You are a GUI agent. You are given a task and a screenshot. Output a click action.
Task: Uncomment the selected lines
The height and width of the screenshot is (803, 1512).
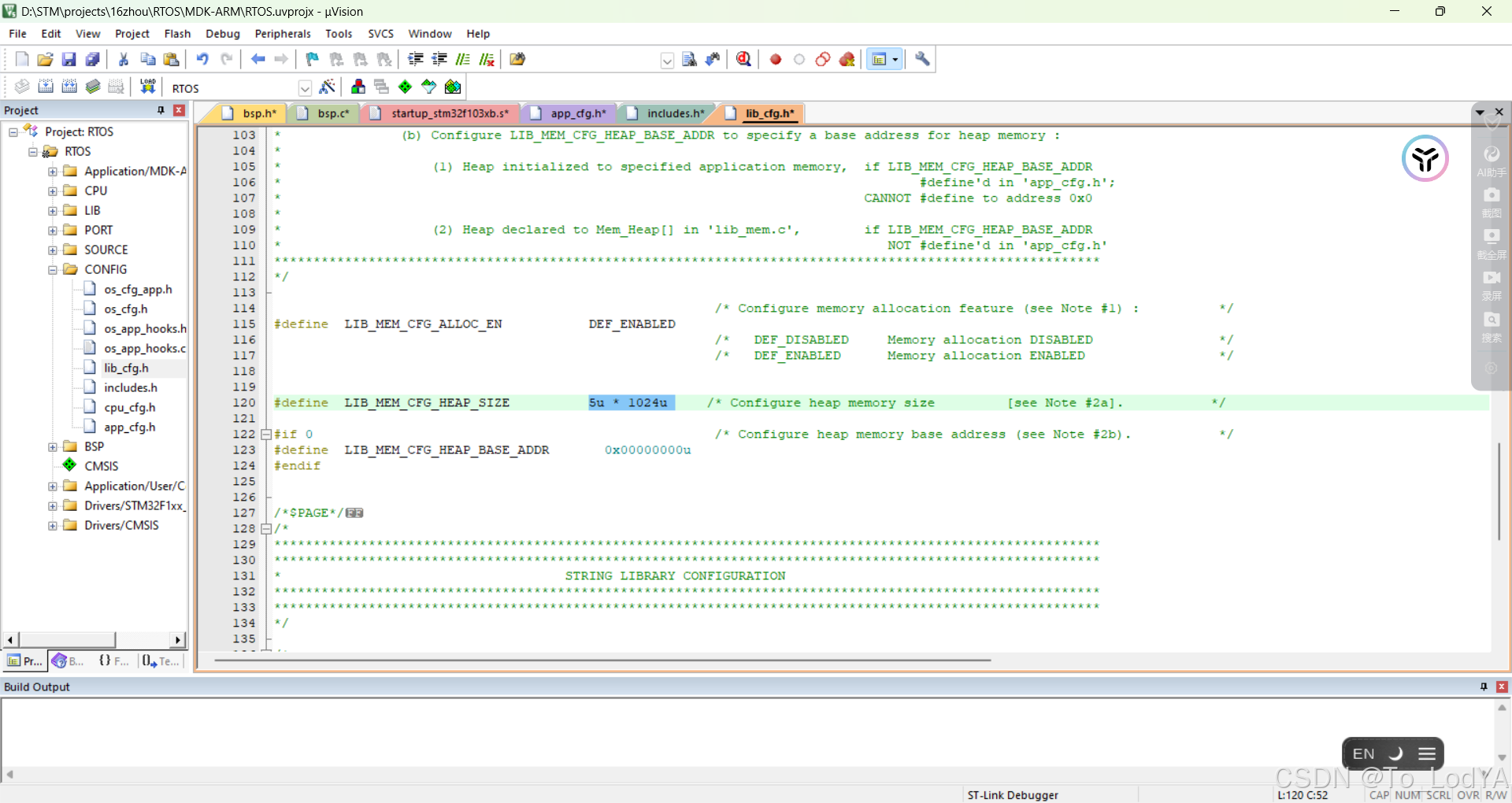(x=487, y=59)
